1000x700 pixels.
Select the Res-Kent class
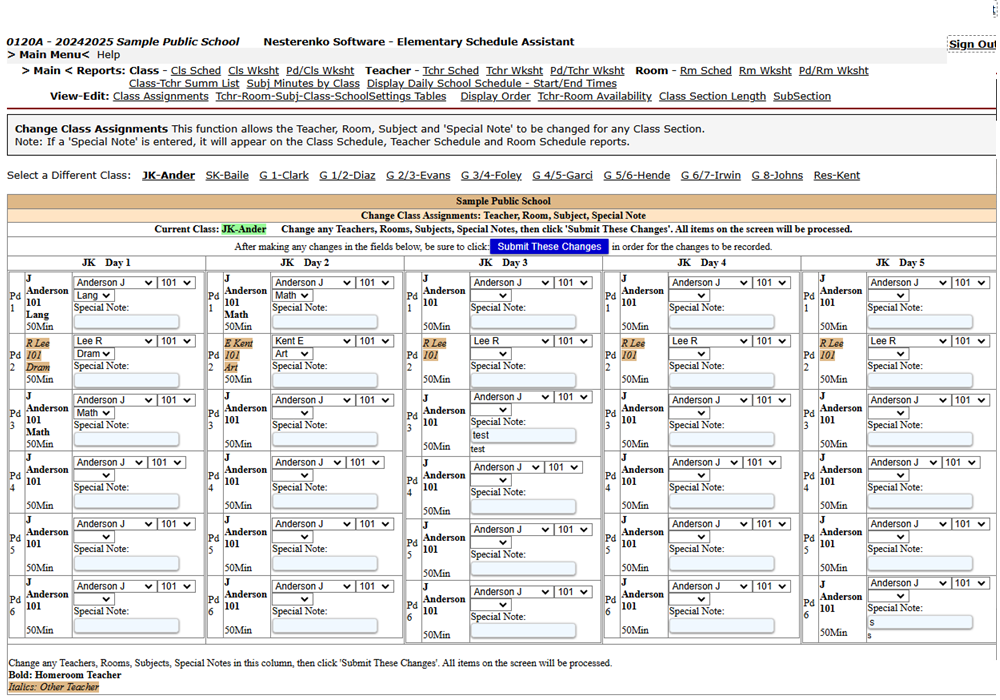(x=837, y=176)
